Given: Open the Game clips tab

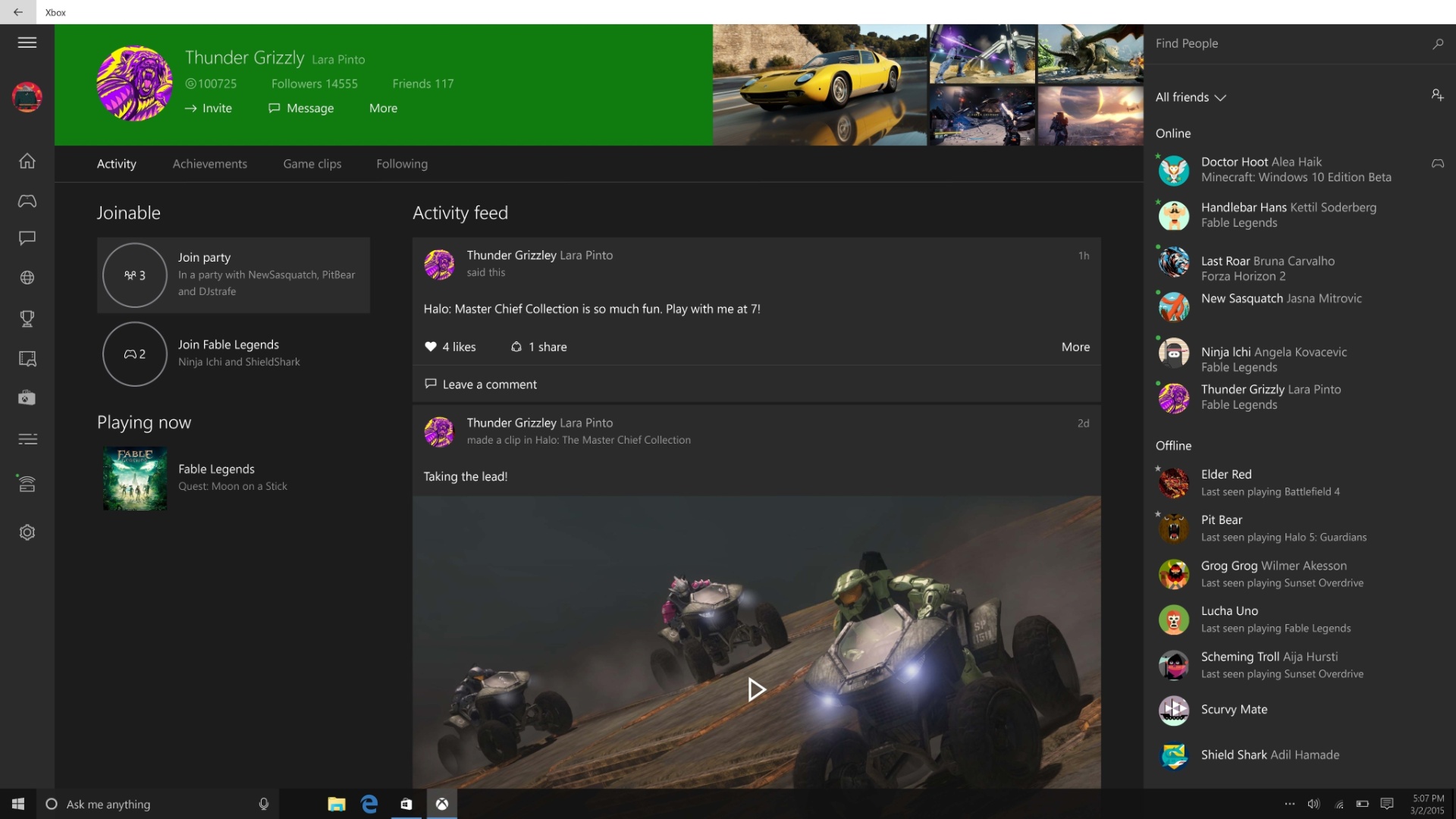Looking at the screenshot, I should pos(312,164).
